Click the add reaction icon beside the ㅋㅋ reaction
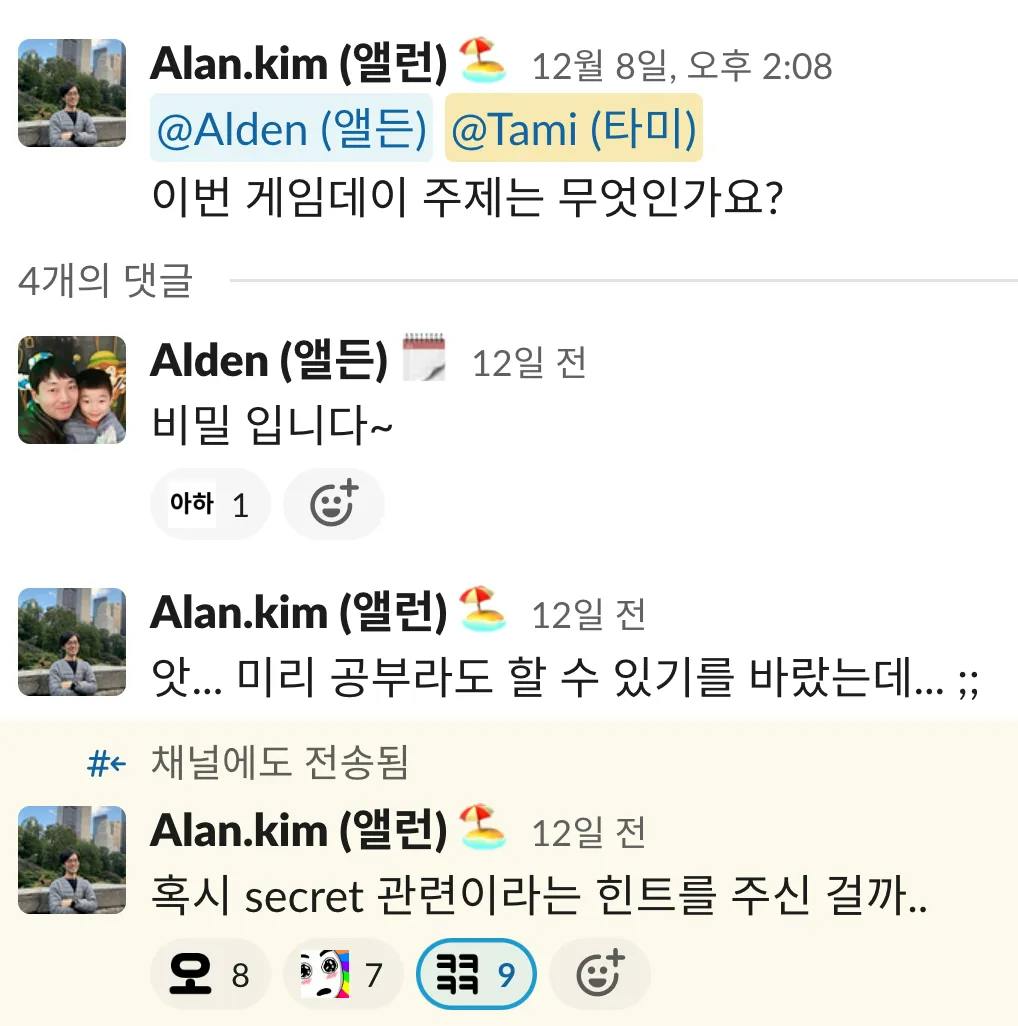This screenshot has height=1026, width=1018. tap(600, 974)
